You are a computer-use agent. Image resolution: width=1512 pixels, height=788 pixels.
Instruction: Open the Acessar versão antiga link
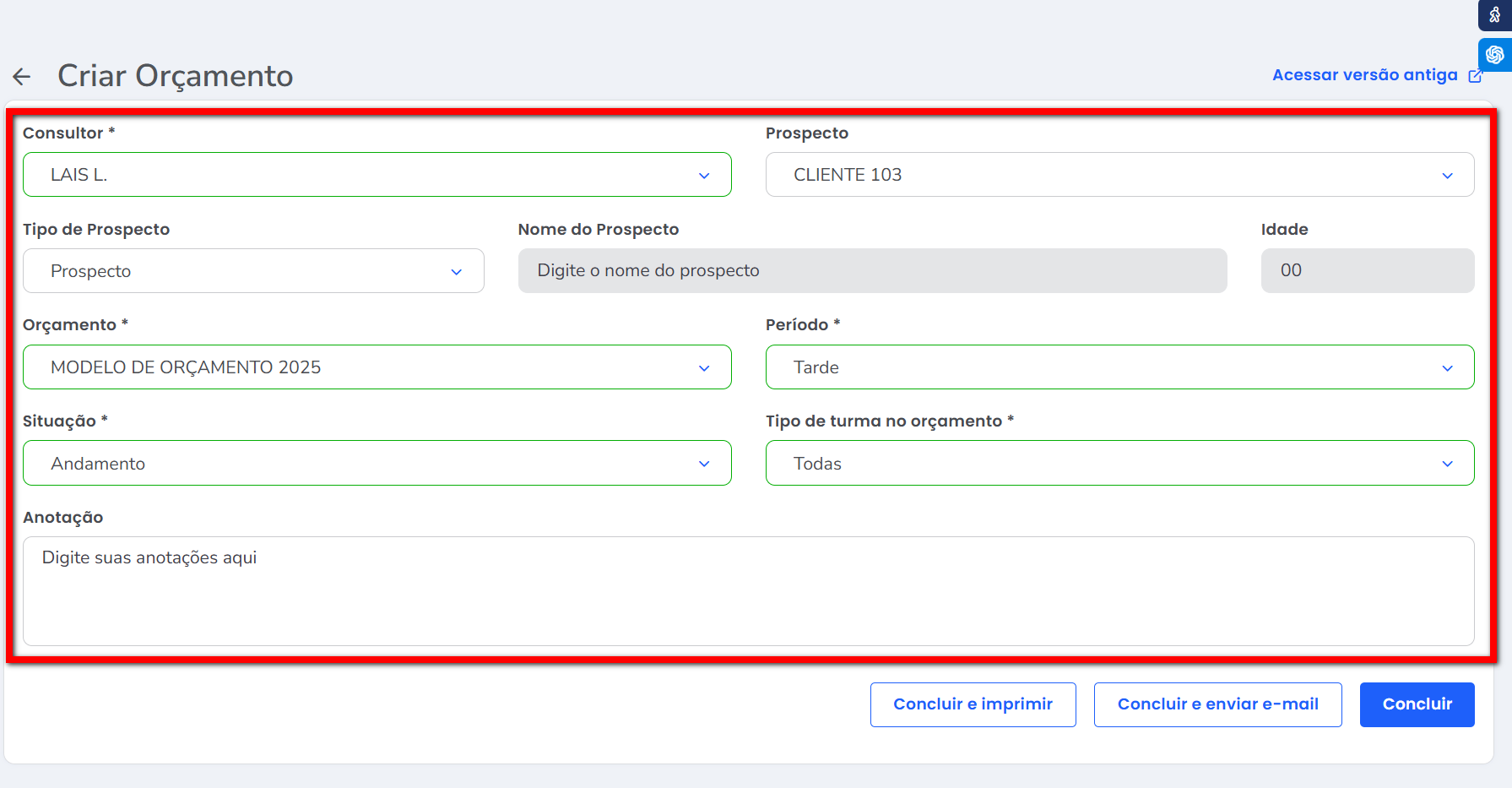(x=1364, y=75)
